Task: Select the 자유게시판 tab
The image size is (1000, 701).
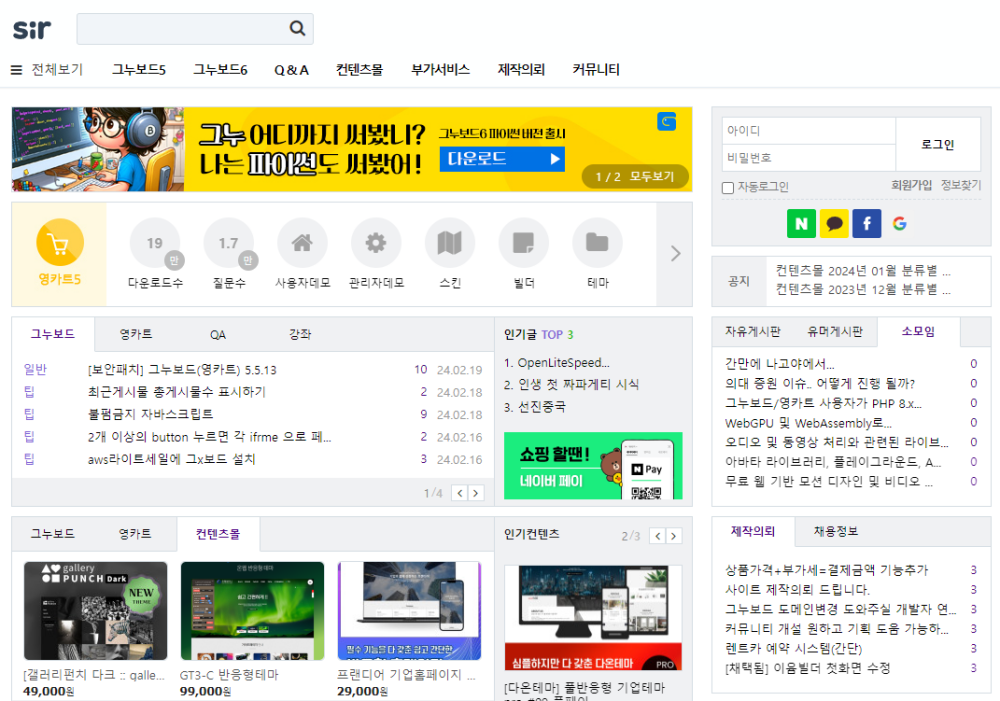Action: coord(753,332)
